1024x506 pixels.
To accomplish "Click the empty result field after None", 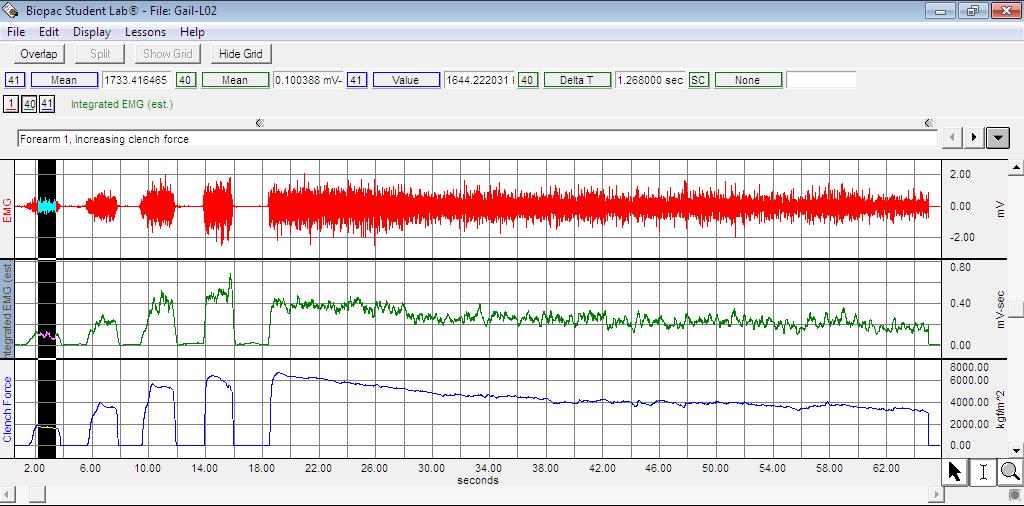I will tap(821, 80).
